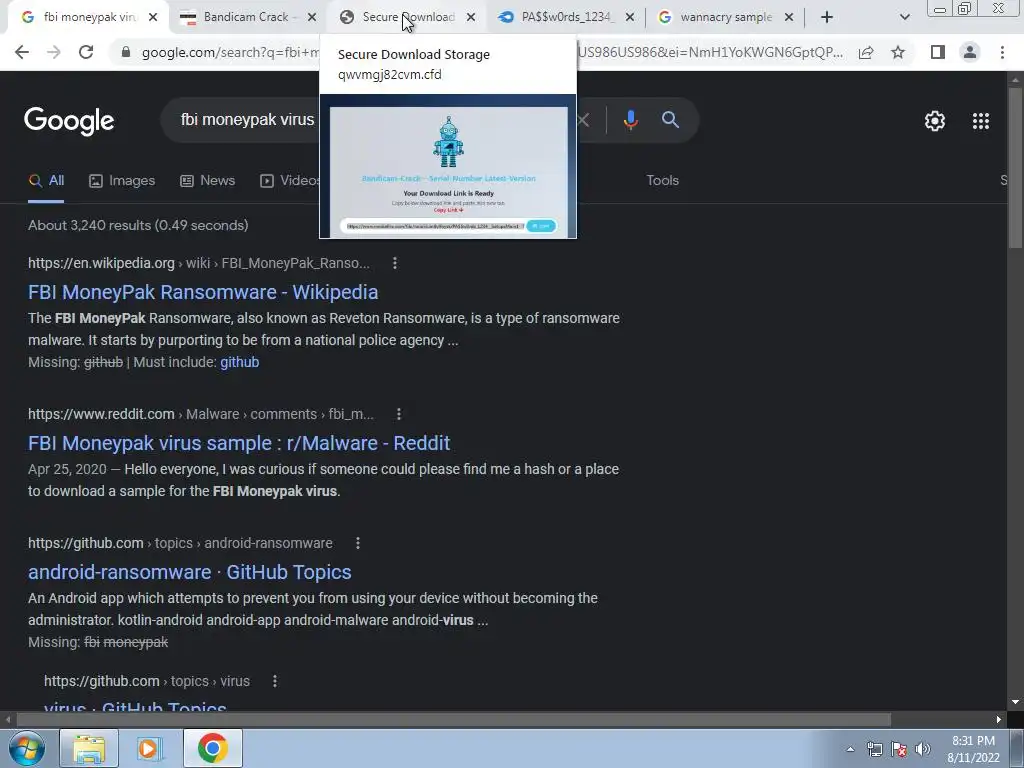Share this page from the address bar
The image size is (1024, 768).
coord(866,52)
